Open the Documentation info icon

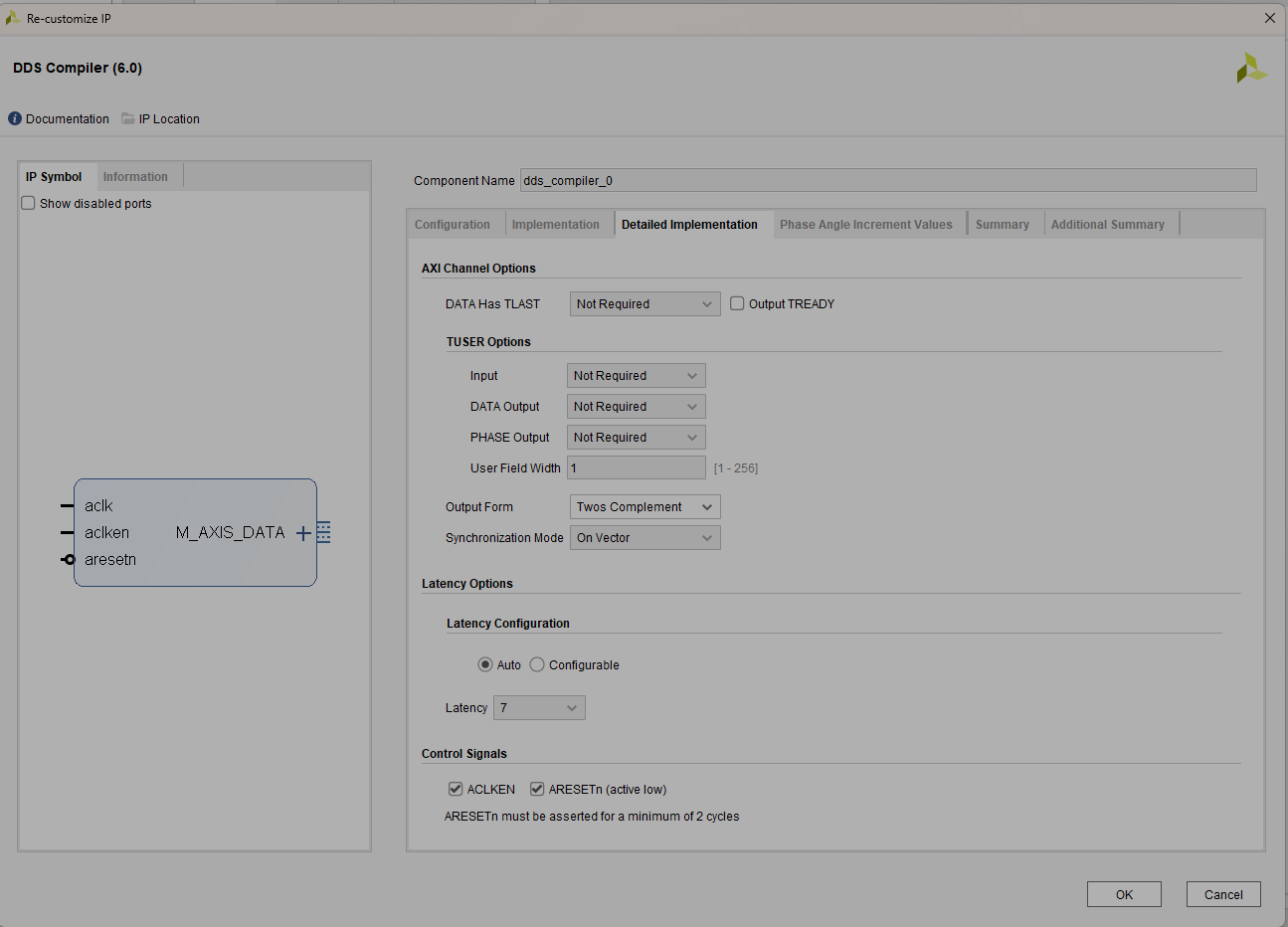pos(15,118)
